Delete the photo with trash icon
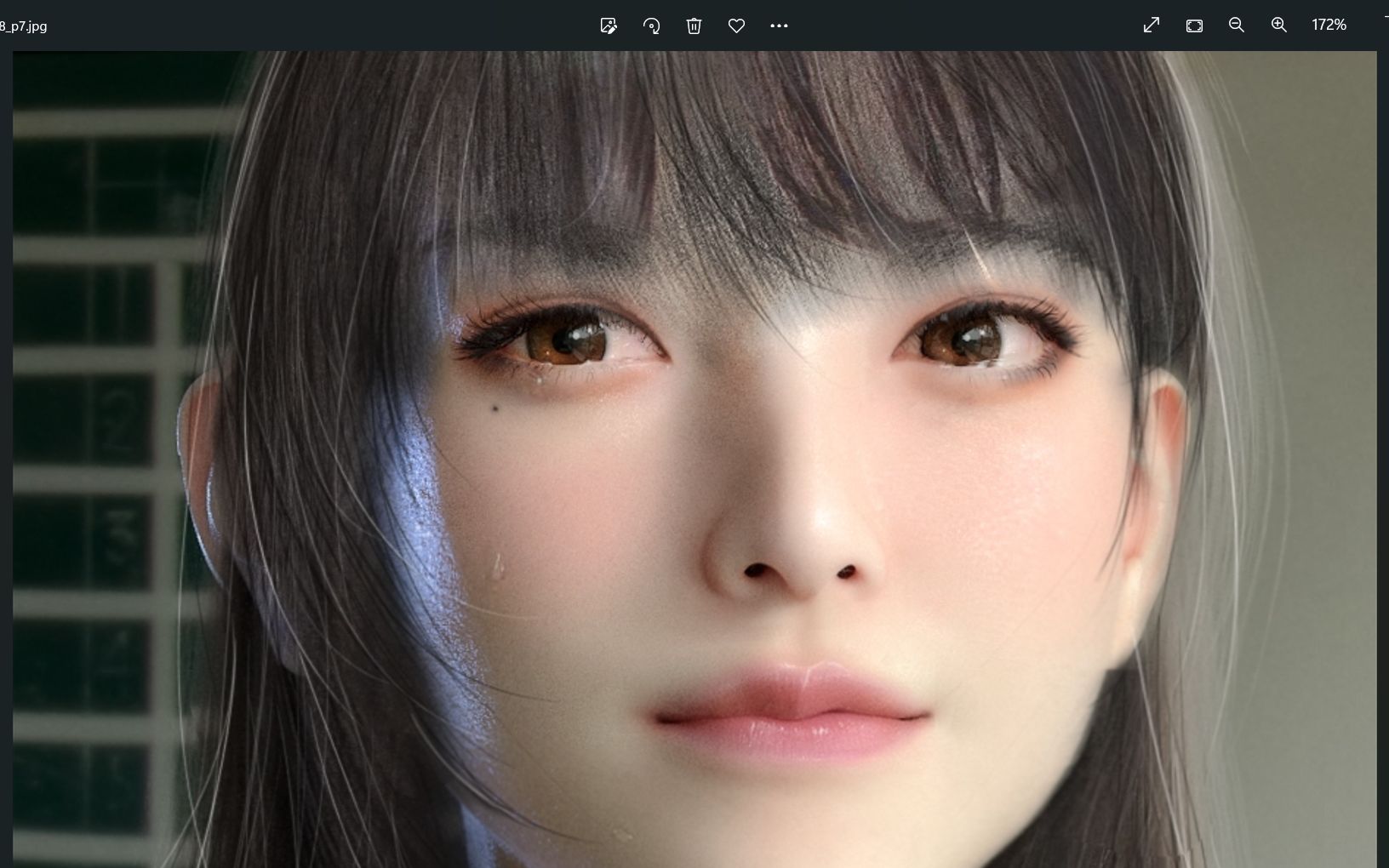 tap(694, 26)
